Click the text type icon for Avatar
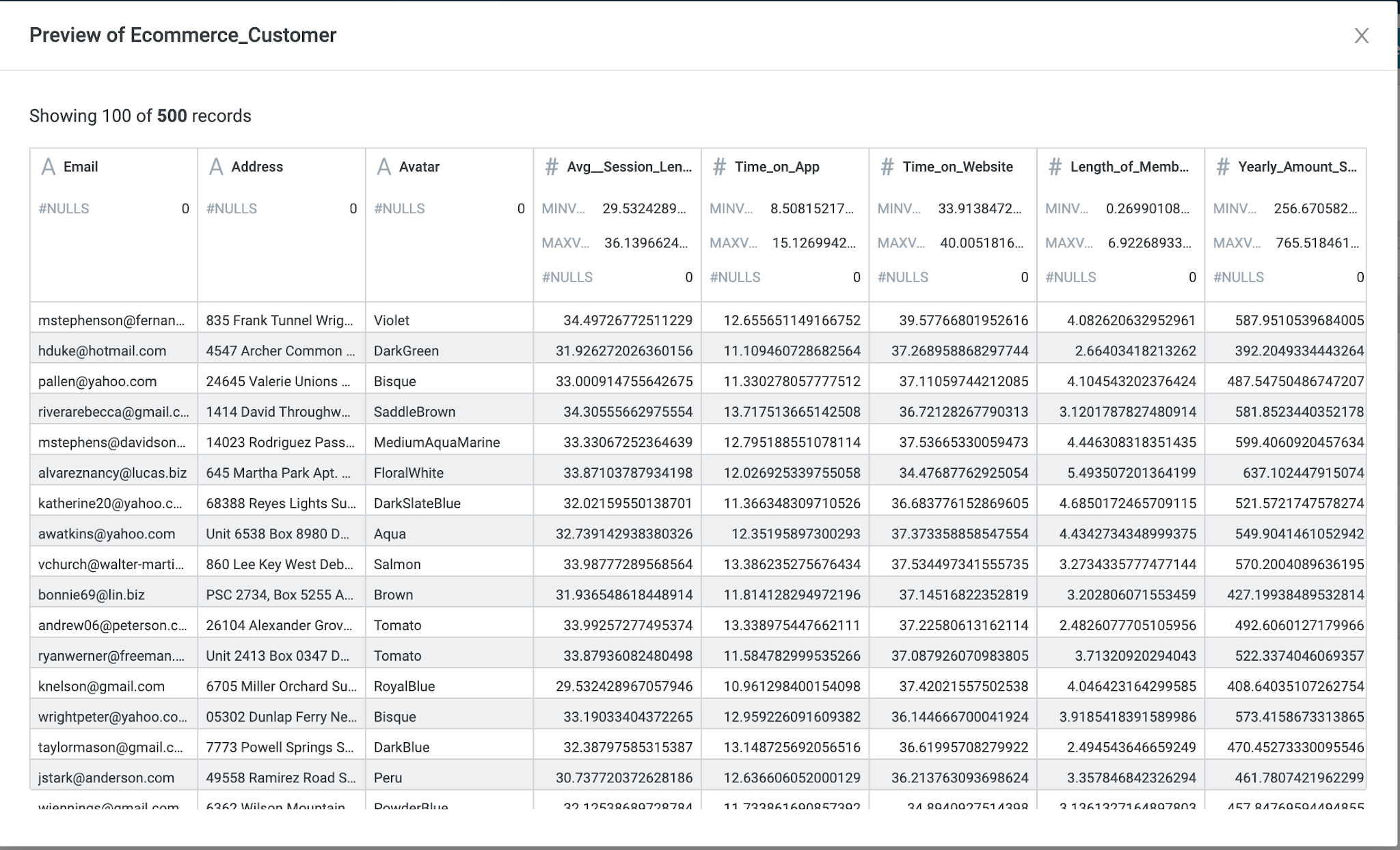The image size is (1400, 850). [x=383, y=167]
